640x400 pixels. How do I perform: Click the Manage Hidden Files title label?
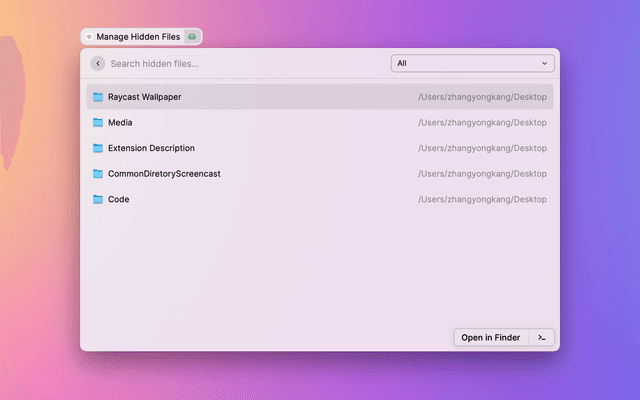coord(138,36)
